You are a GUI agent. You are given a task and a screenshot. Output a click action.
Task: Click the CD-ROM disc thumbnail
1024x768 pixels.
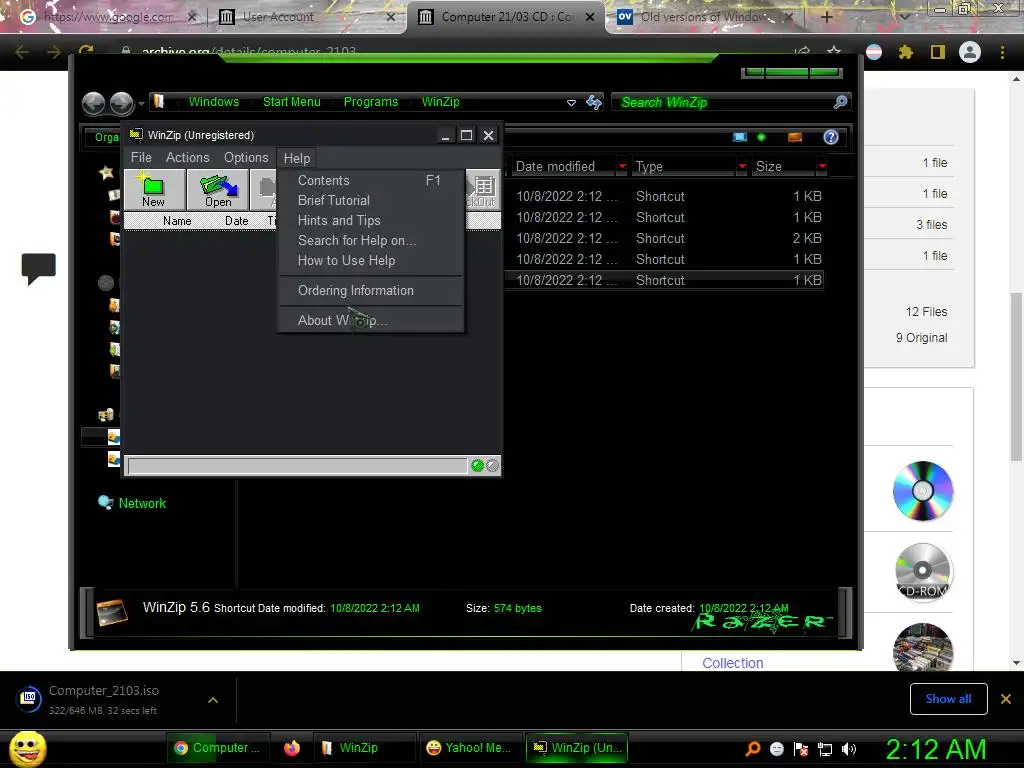click(922, 572)
